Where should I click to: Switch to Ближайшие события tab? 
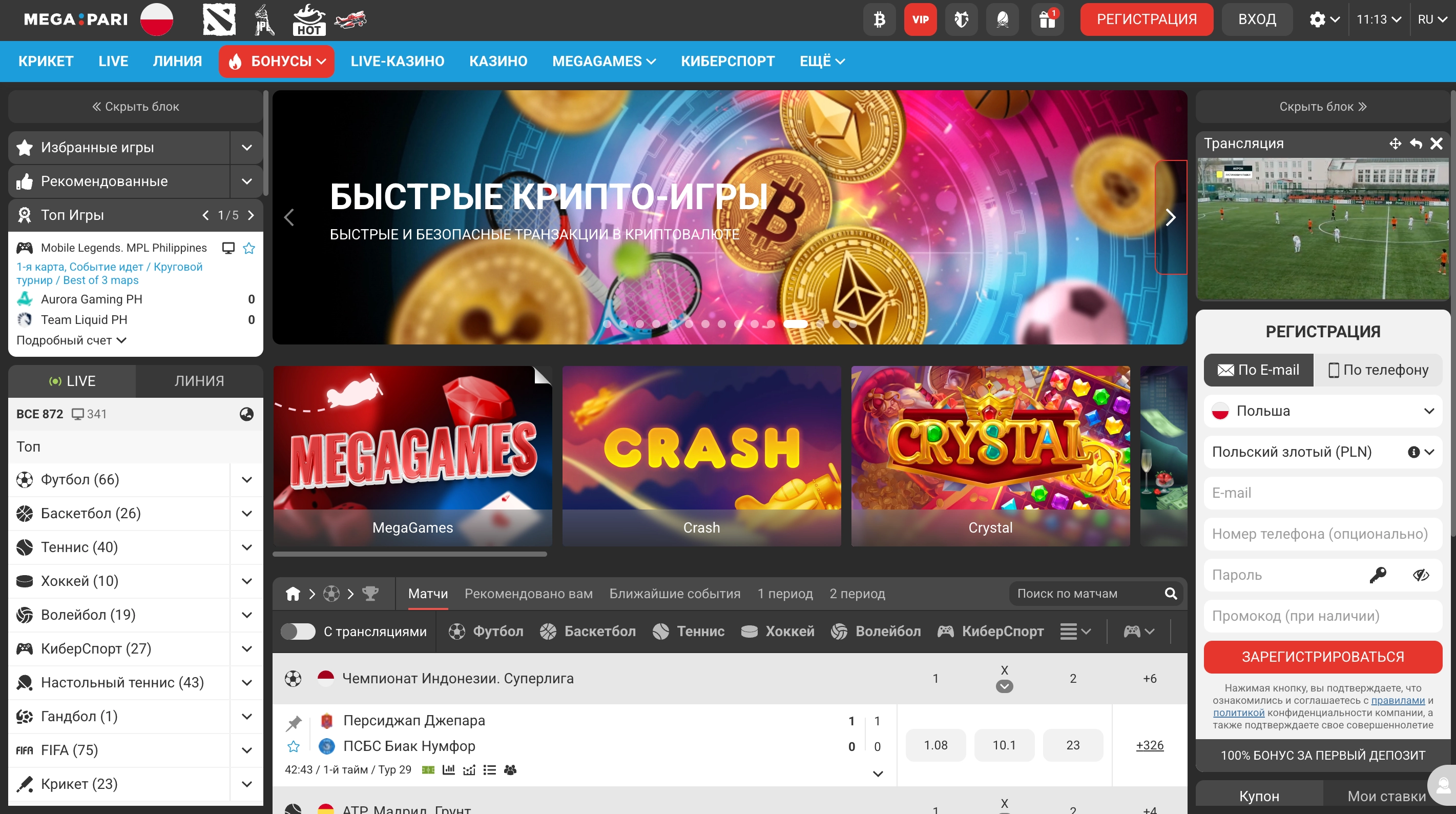point(675,594)
